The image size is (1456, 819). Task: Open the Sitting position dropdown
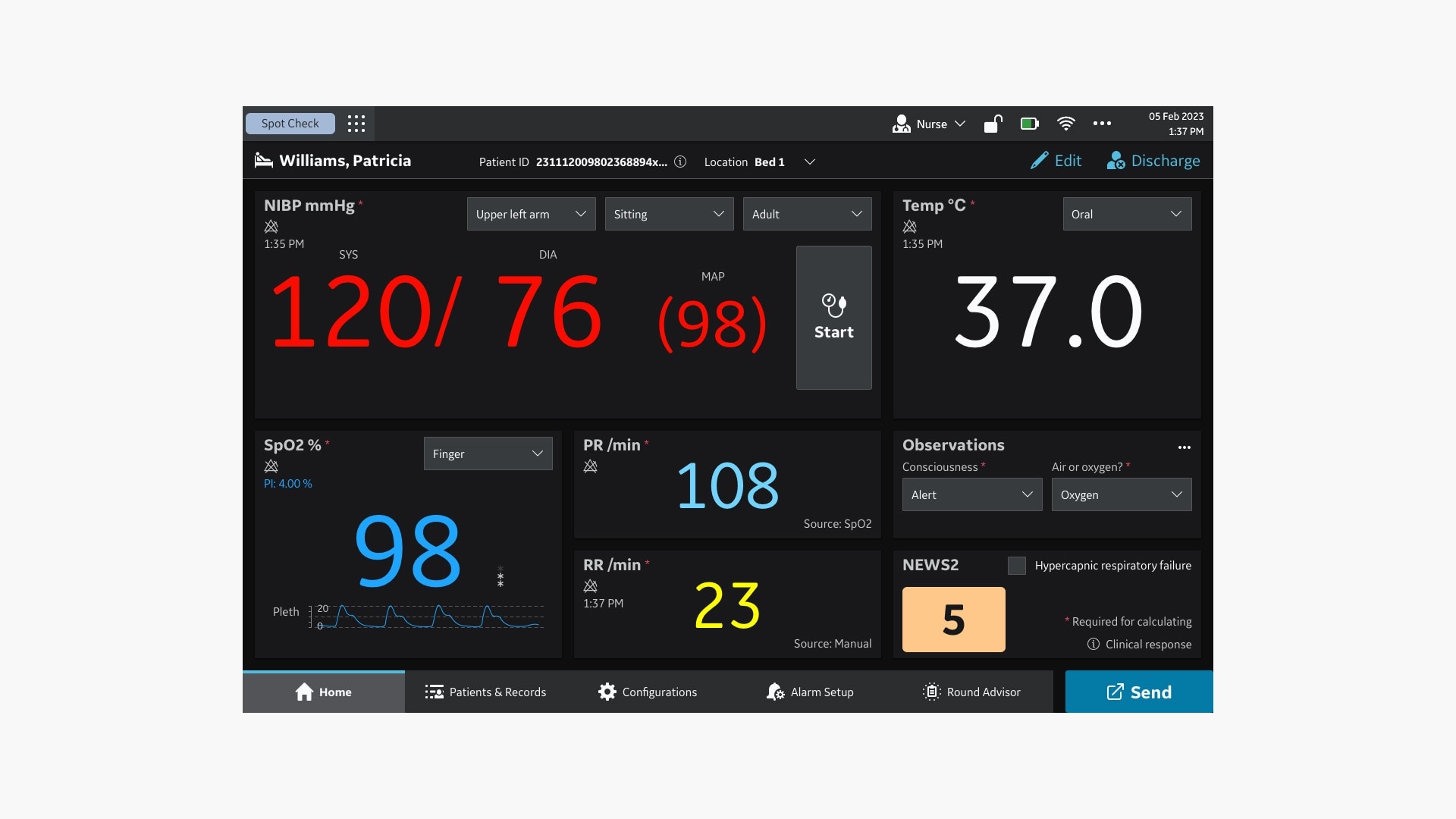pos(669,214)
